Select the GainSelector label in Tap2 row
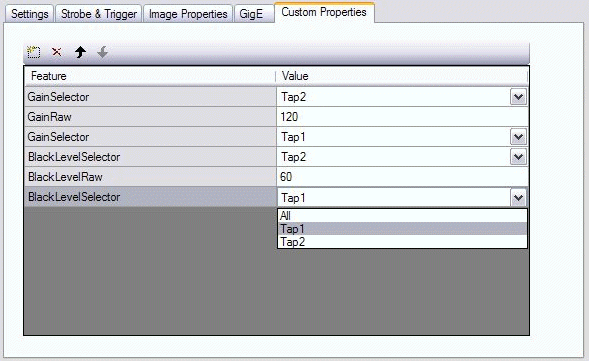This screenshot has width=589, height=361. click(x=58, y=97)
